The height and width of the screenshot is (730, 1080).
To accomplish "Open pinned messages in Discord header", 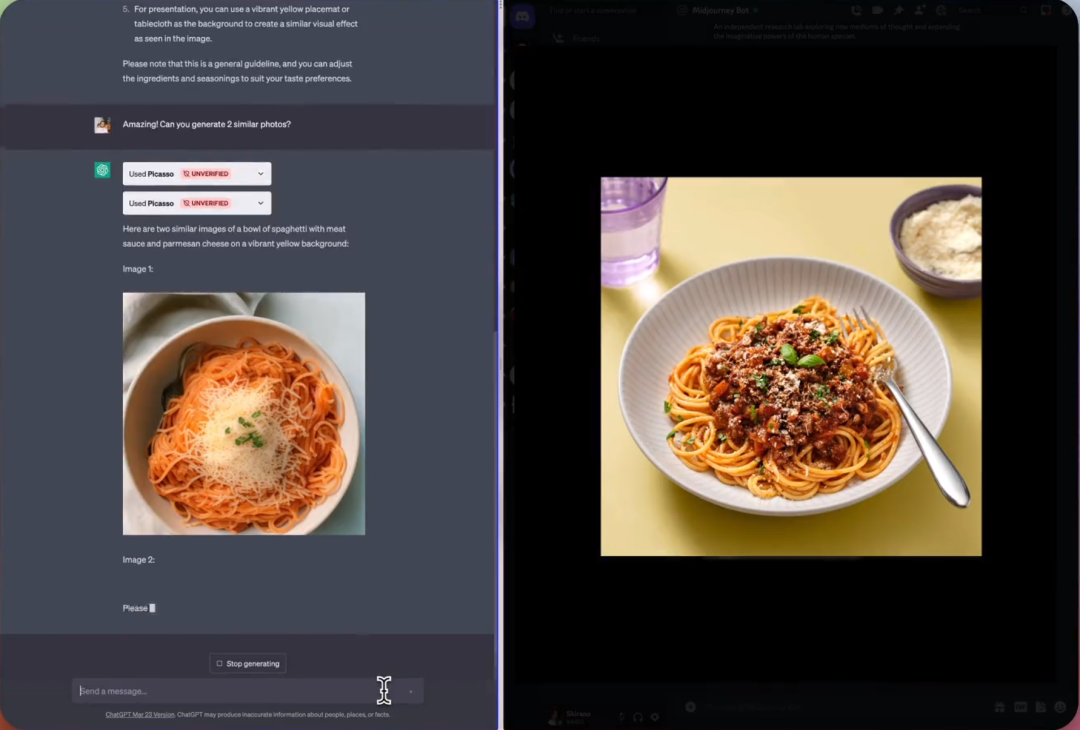I will pos(899,10).
